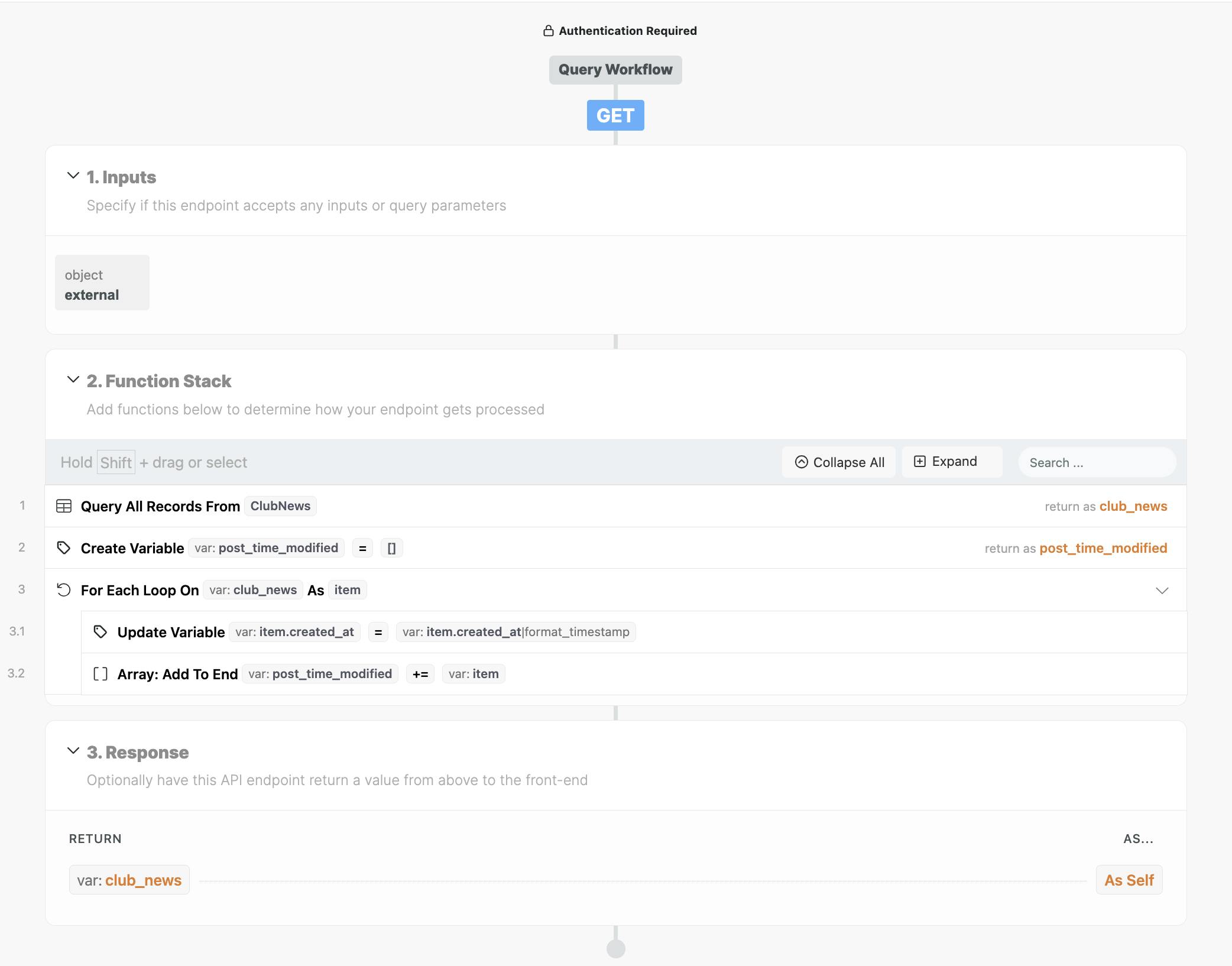Open the Query Workflow label

(x=615, y=70)
